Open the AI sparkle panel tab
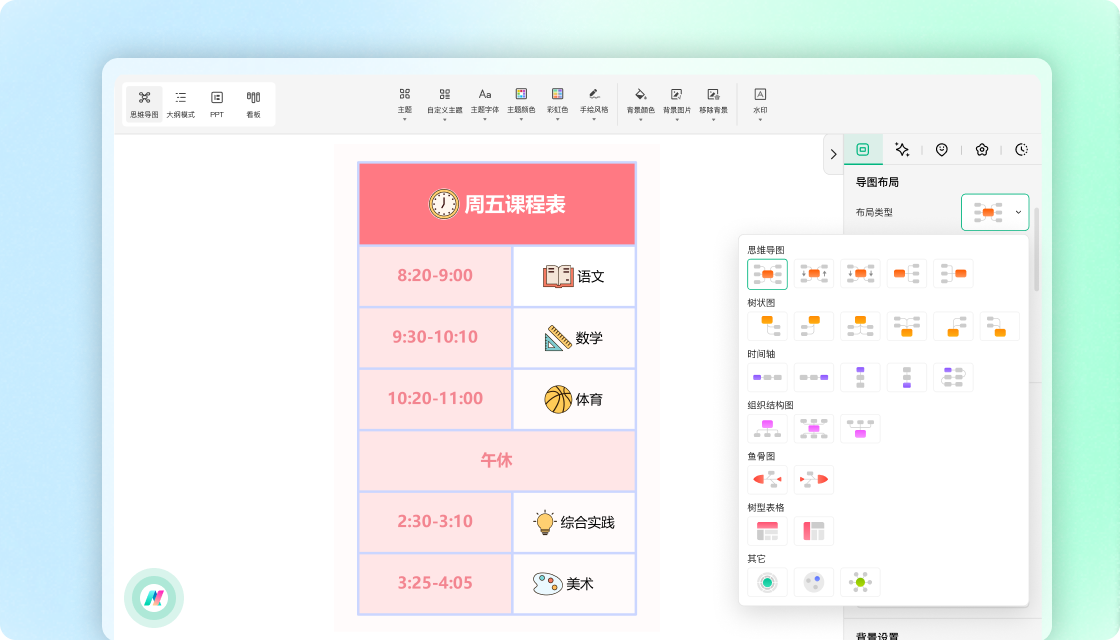The height and width of the screenshot is (640, 1120). [x=902, y=149]
